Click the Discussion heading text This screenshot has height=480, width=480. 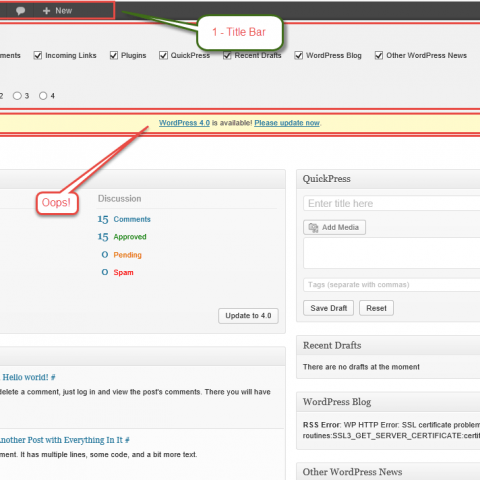(120, 199)
